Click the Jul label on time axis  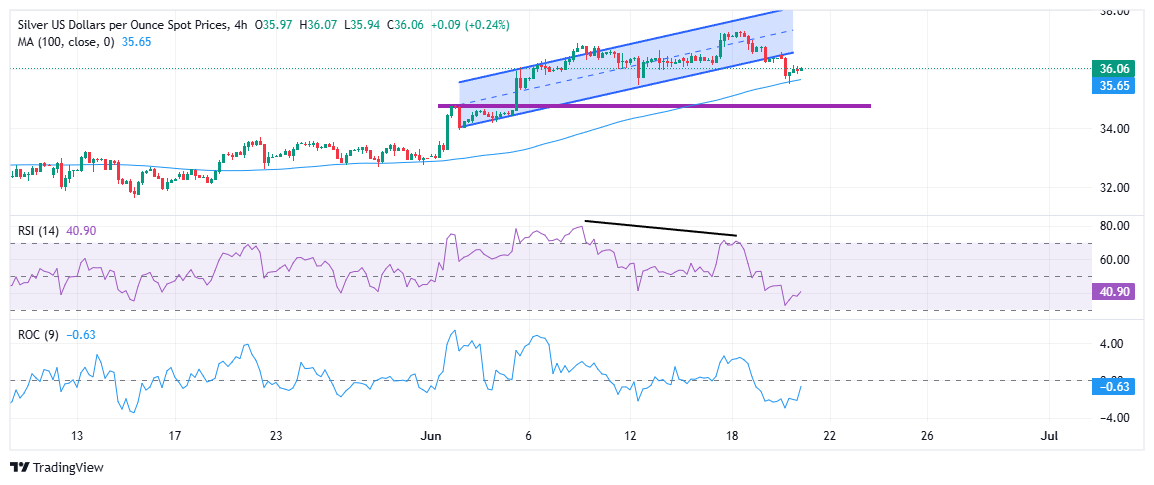point(1049,436)
